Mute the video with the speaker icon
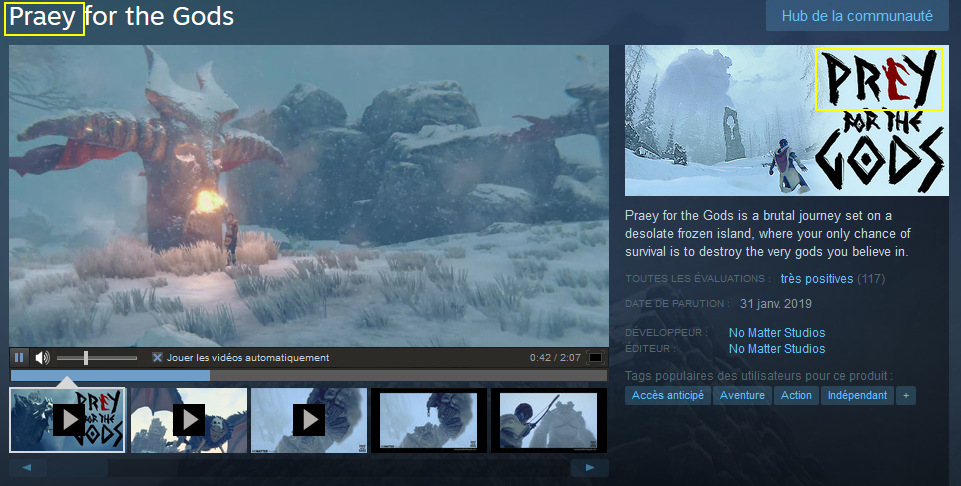The width and height of the screenshot is (961, 486). [x=42, y=357]
